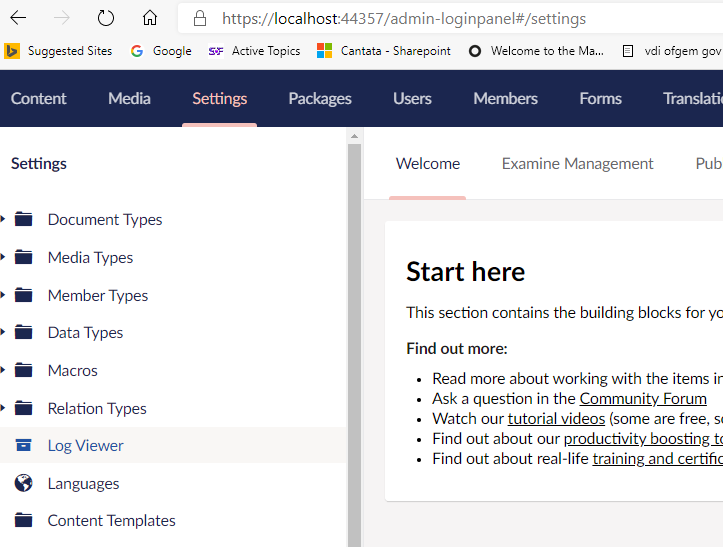Open the Google bookmark

coord(161,51)
